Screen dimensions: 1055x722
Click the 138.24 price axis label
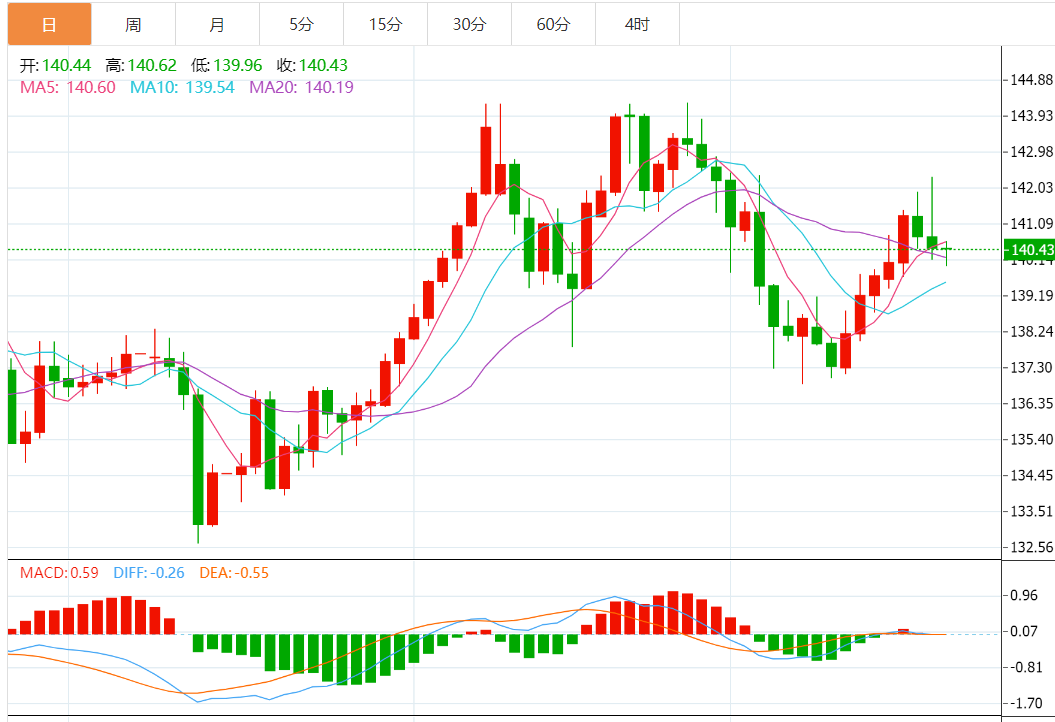click(1031, 331)
